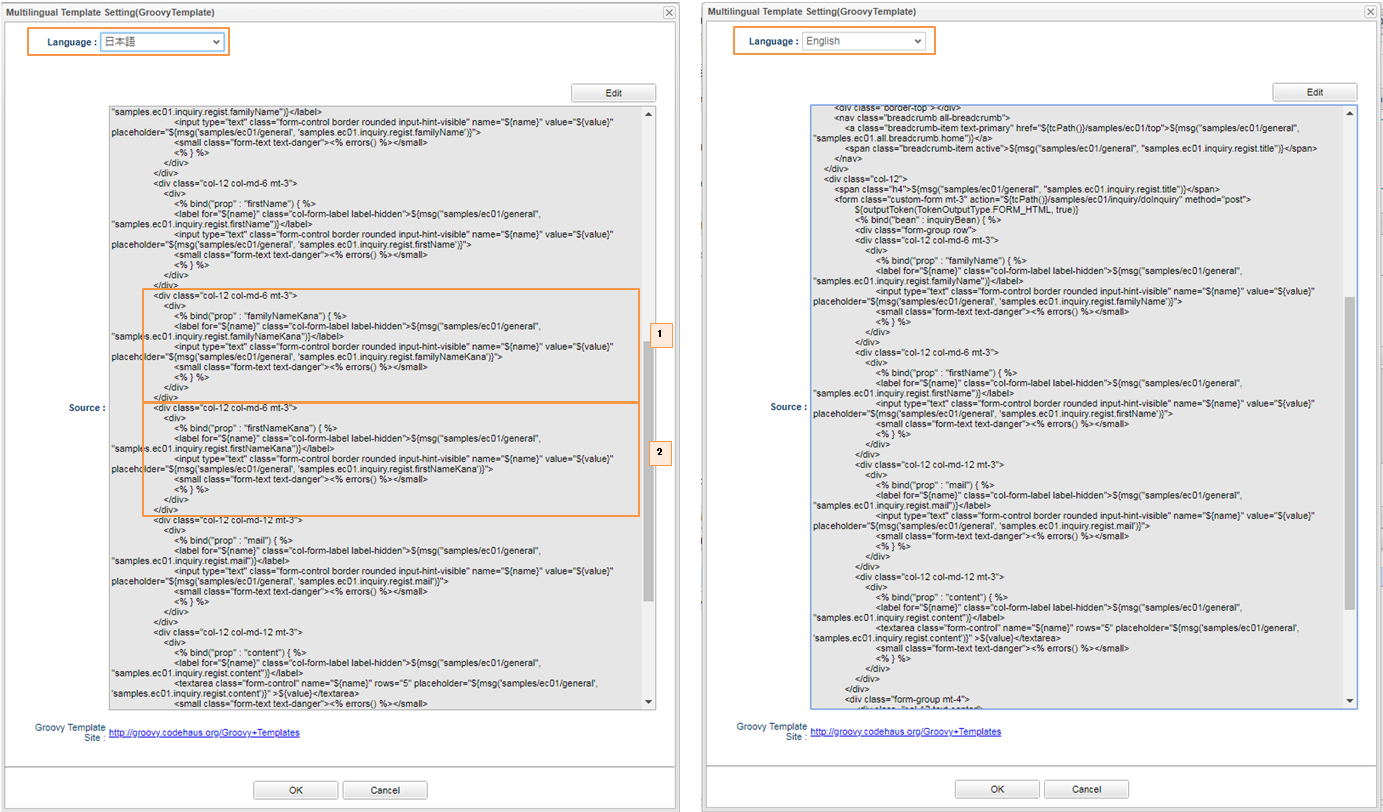
Task: Click the "firstName" bind line in English source
Action: click(x=946, y=372)
